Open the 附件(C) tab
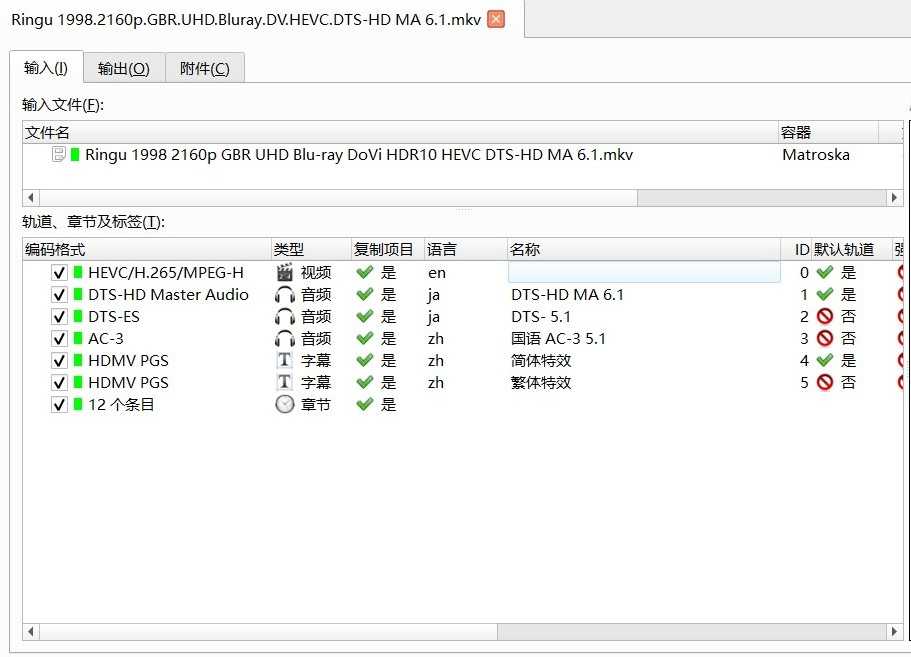 click(204, 67)
